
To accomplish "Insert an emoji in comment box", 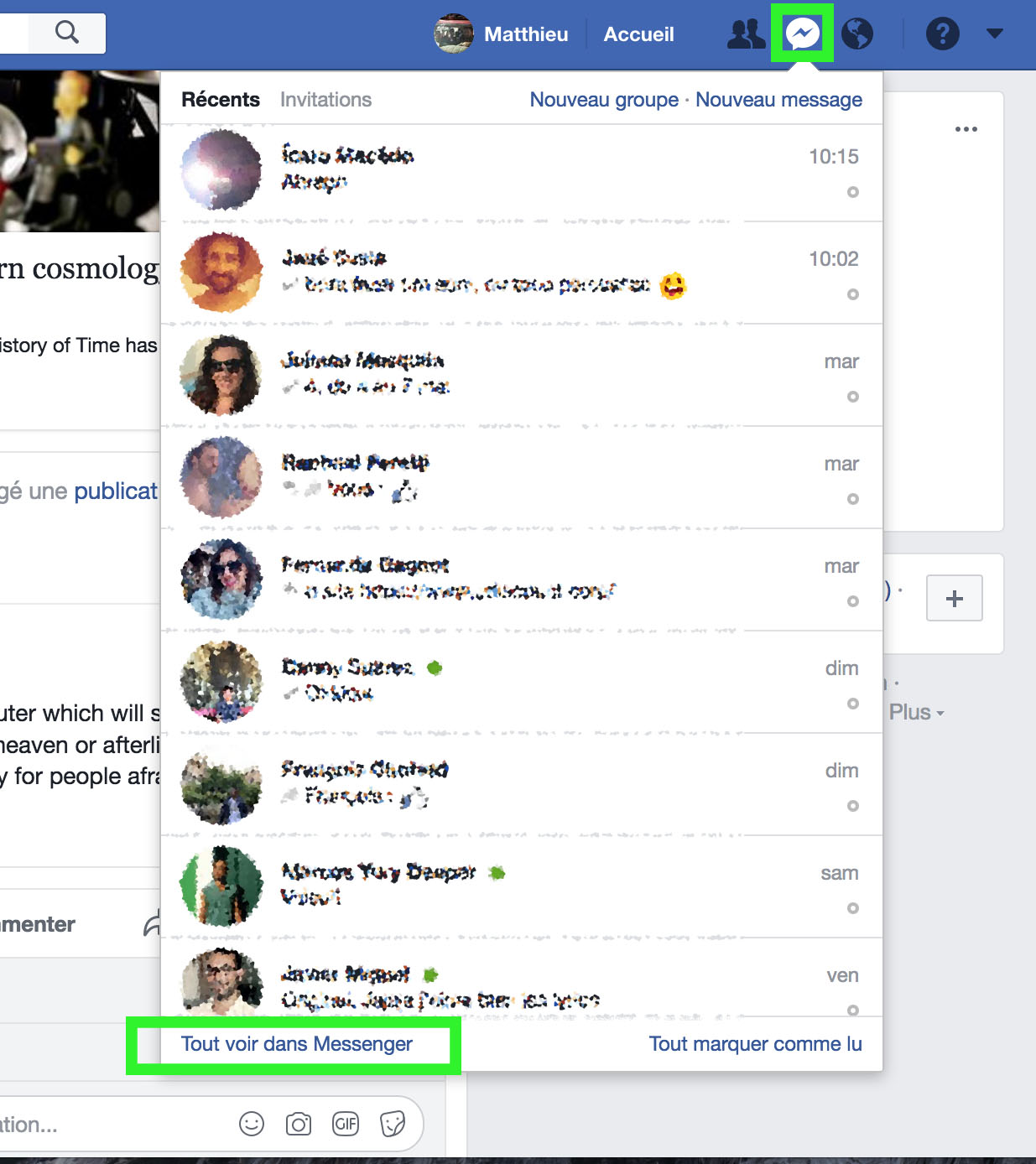I will click(252, 1124).
